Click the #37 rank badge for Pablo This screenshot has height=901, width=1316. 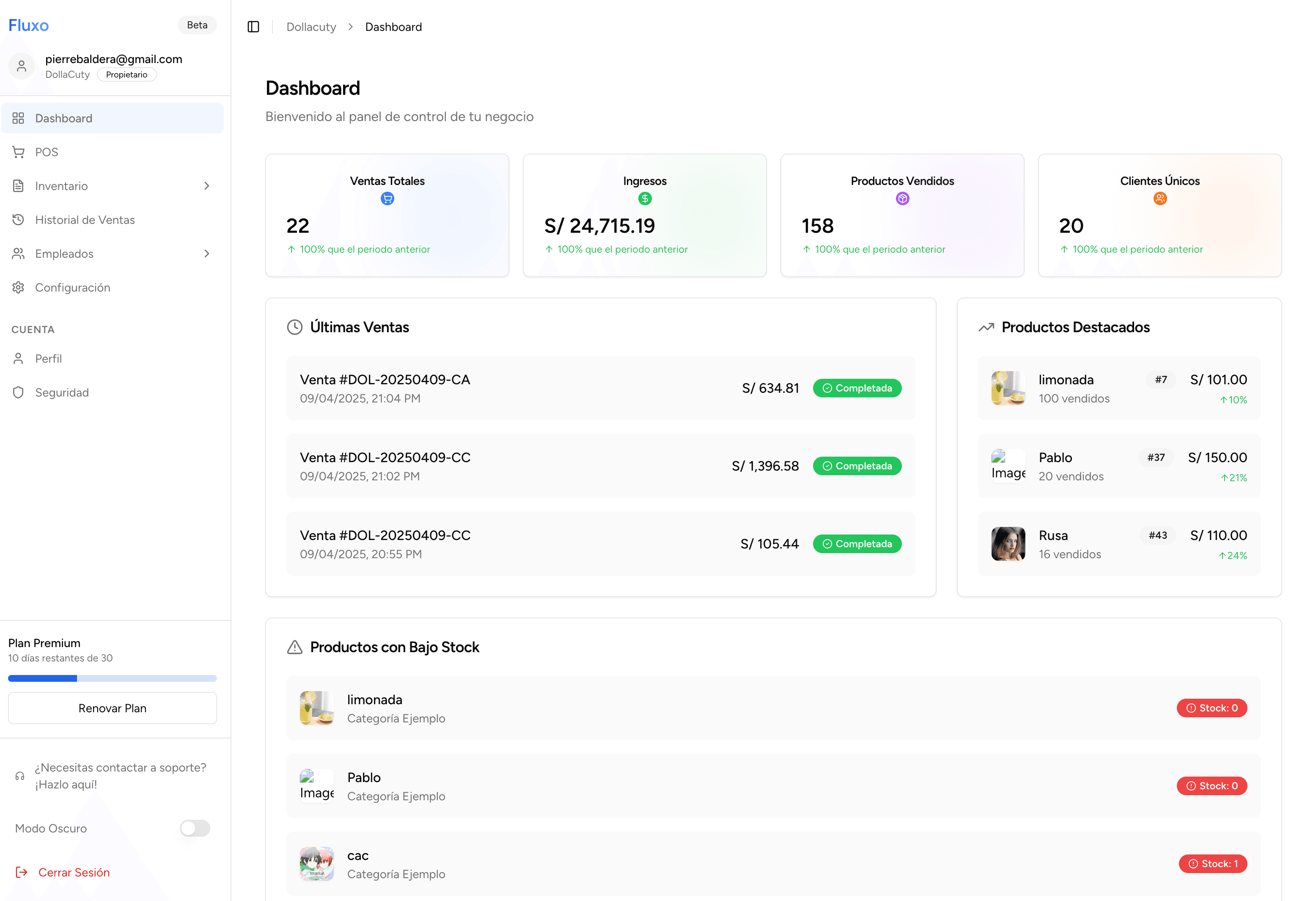pyautogui.click(x=1157, y=457)
